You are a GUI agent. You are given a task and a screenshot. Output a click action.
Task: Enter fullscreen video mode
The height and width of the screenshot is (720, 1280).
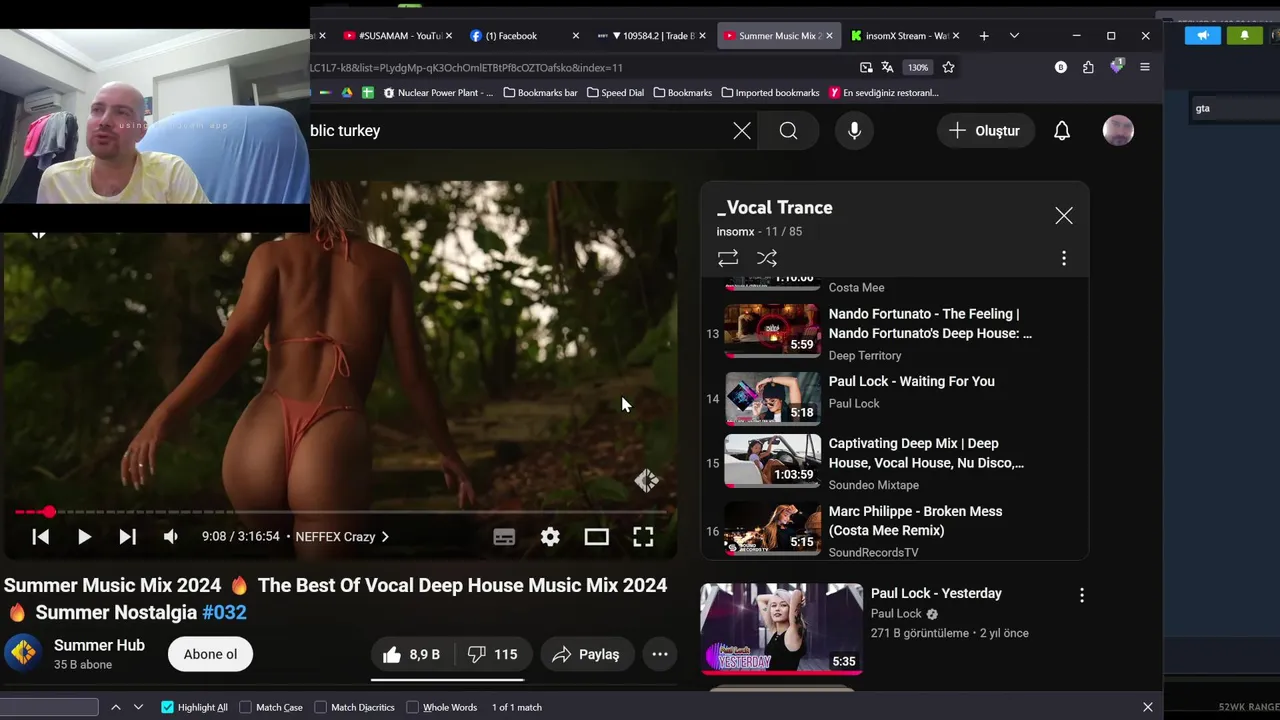tap(643, 537)
